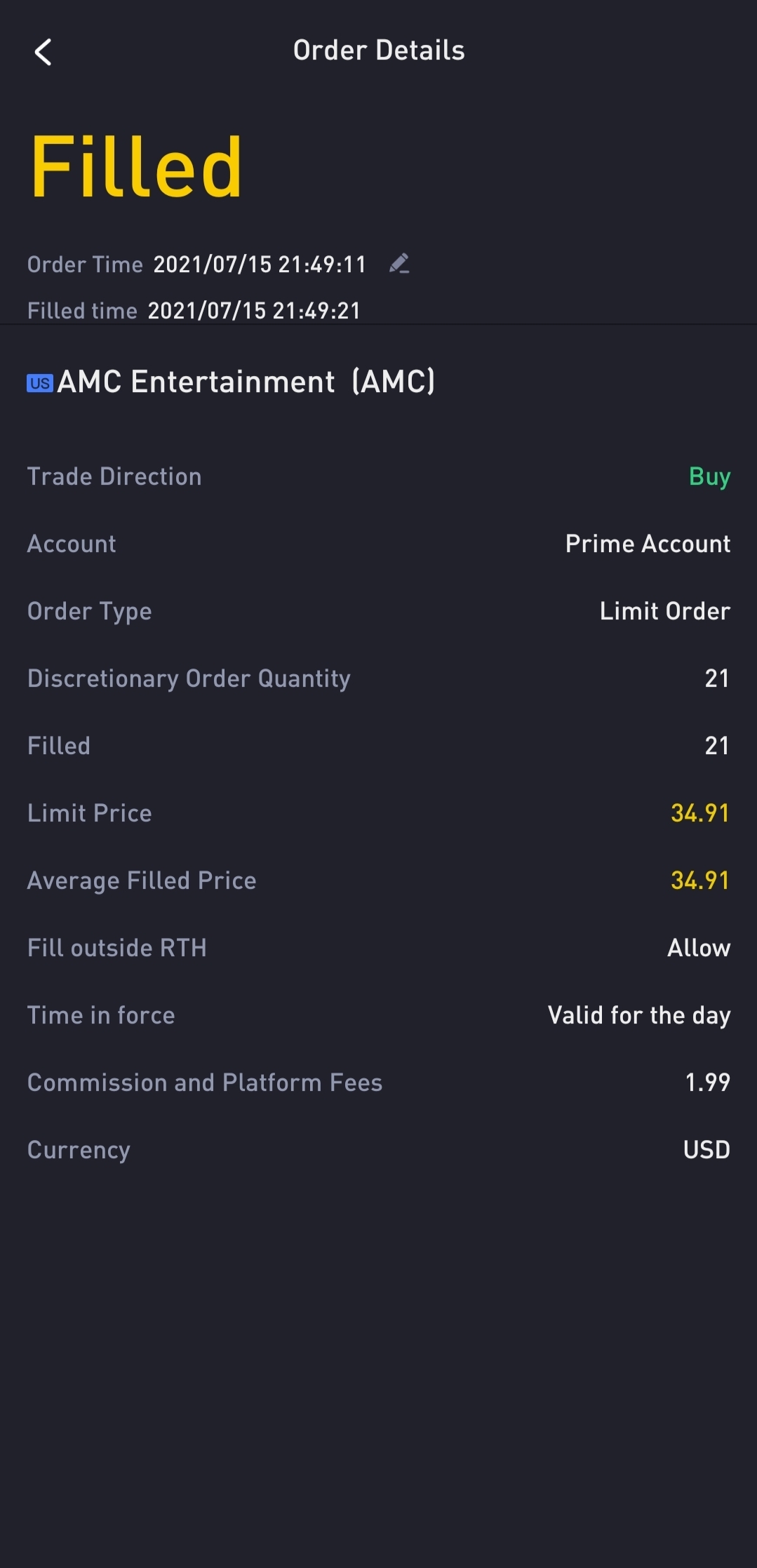Click the Limit Order type value
This screenshot has height=1568, width=757.
[664, 611]
